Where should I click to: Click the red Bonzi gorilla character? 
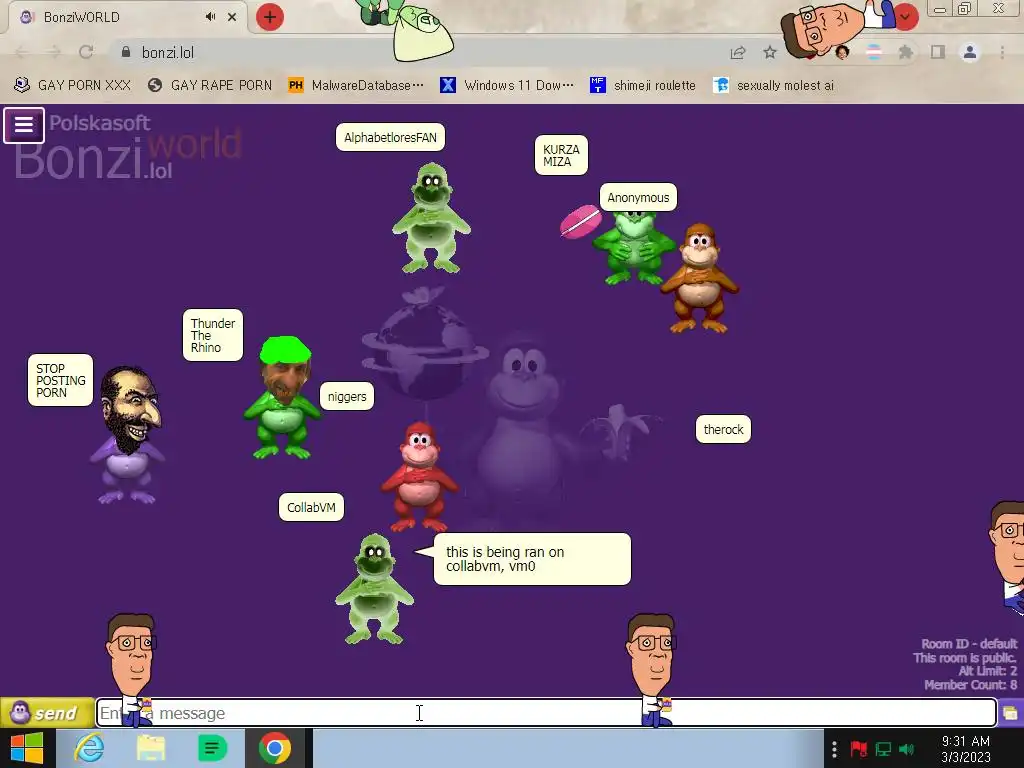click(419, 475)
